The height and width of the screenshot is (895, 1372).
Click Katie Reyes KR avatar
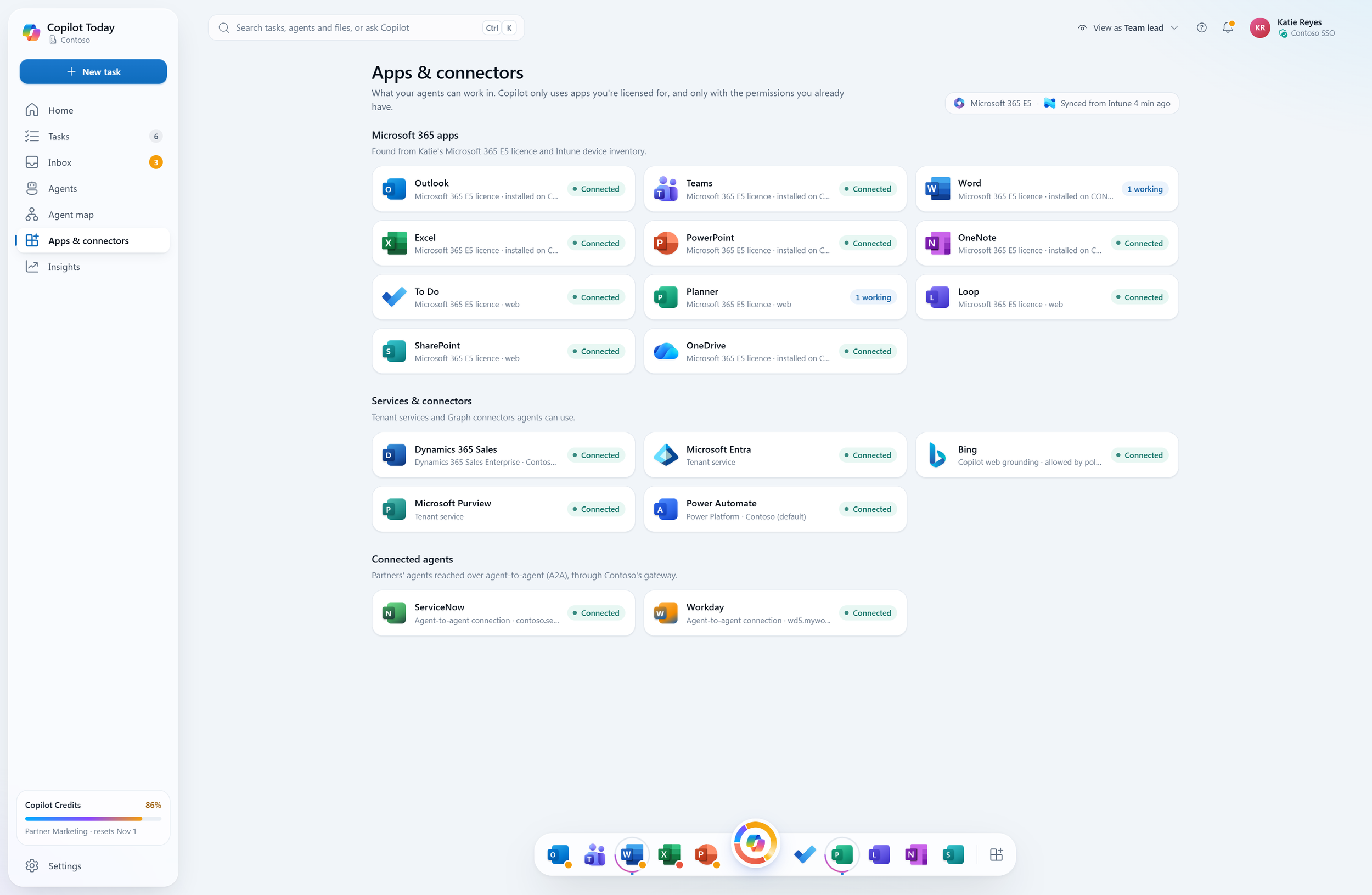tap(1259, 27)
